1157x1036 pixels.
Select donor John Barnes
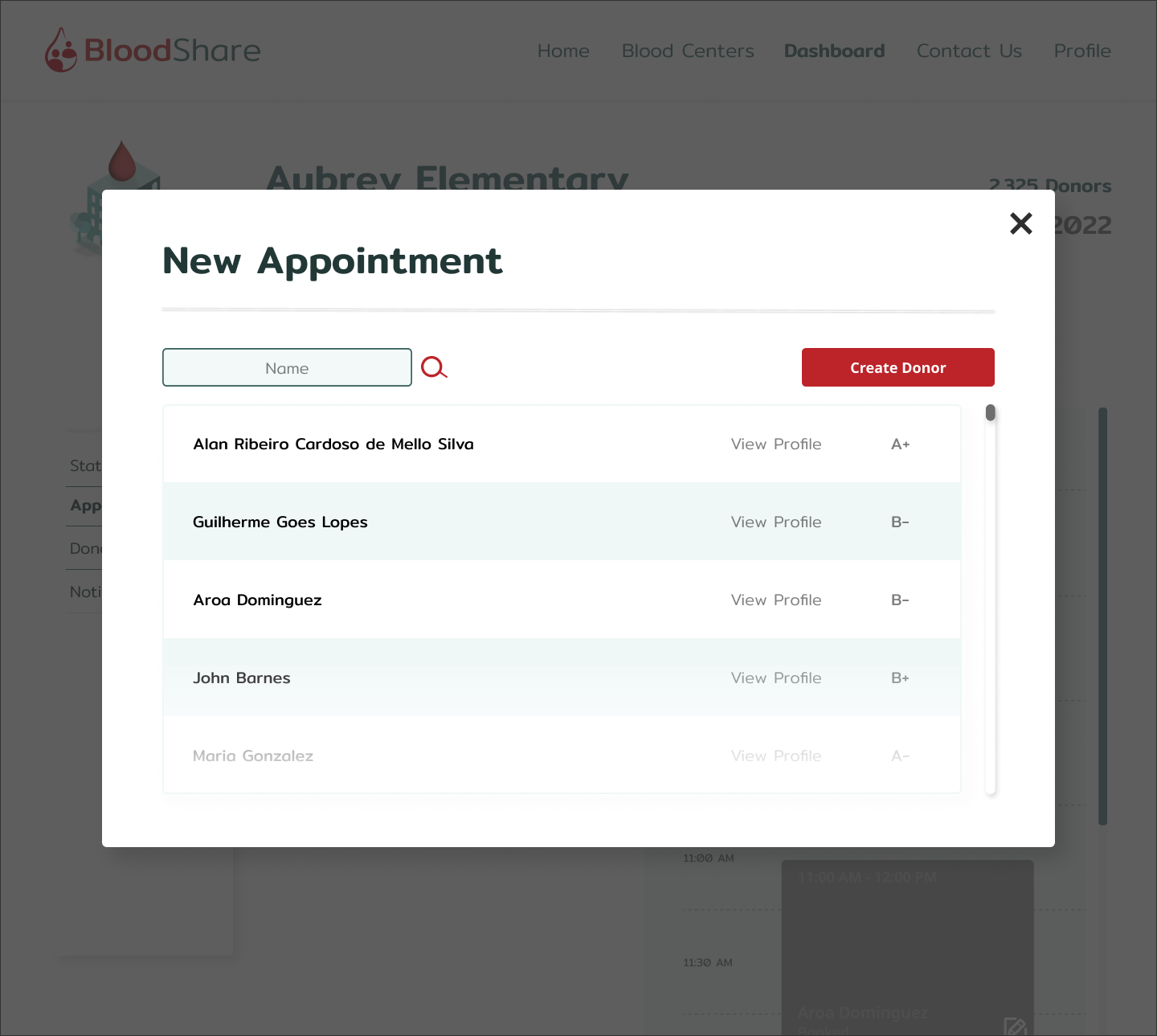pos(562,678)
